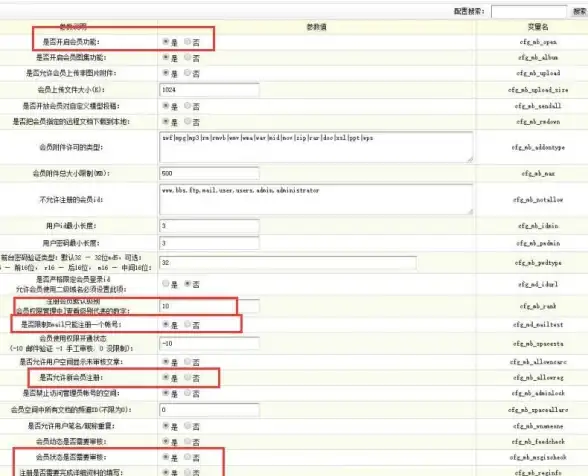This screenshot has width=588, height=476.
Task: Select 是 for 是否限制Email只能注册一个帐号
Action: tap(166, 324)
